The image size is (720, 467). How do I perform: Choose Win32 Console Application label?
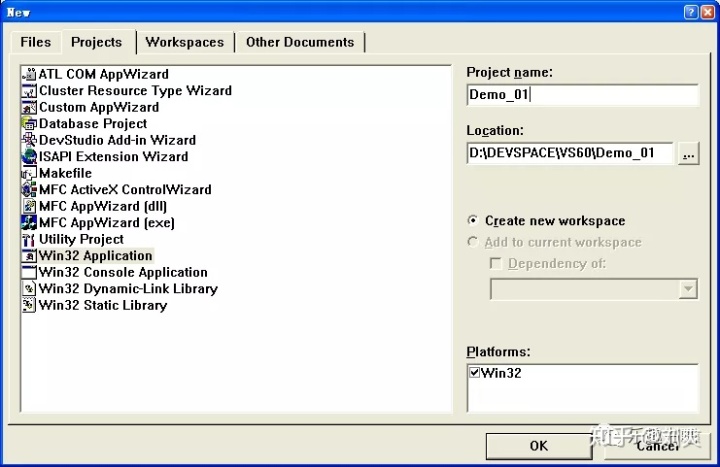click(x=124, y=273)
